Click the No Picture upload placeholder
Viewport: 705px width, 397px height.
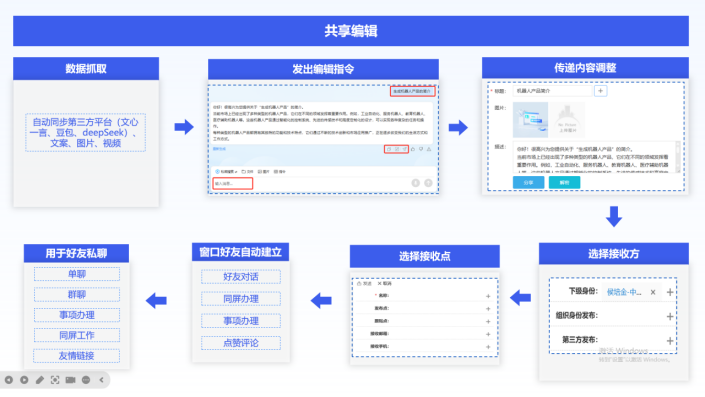pos(567,120)
